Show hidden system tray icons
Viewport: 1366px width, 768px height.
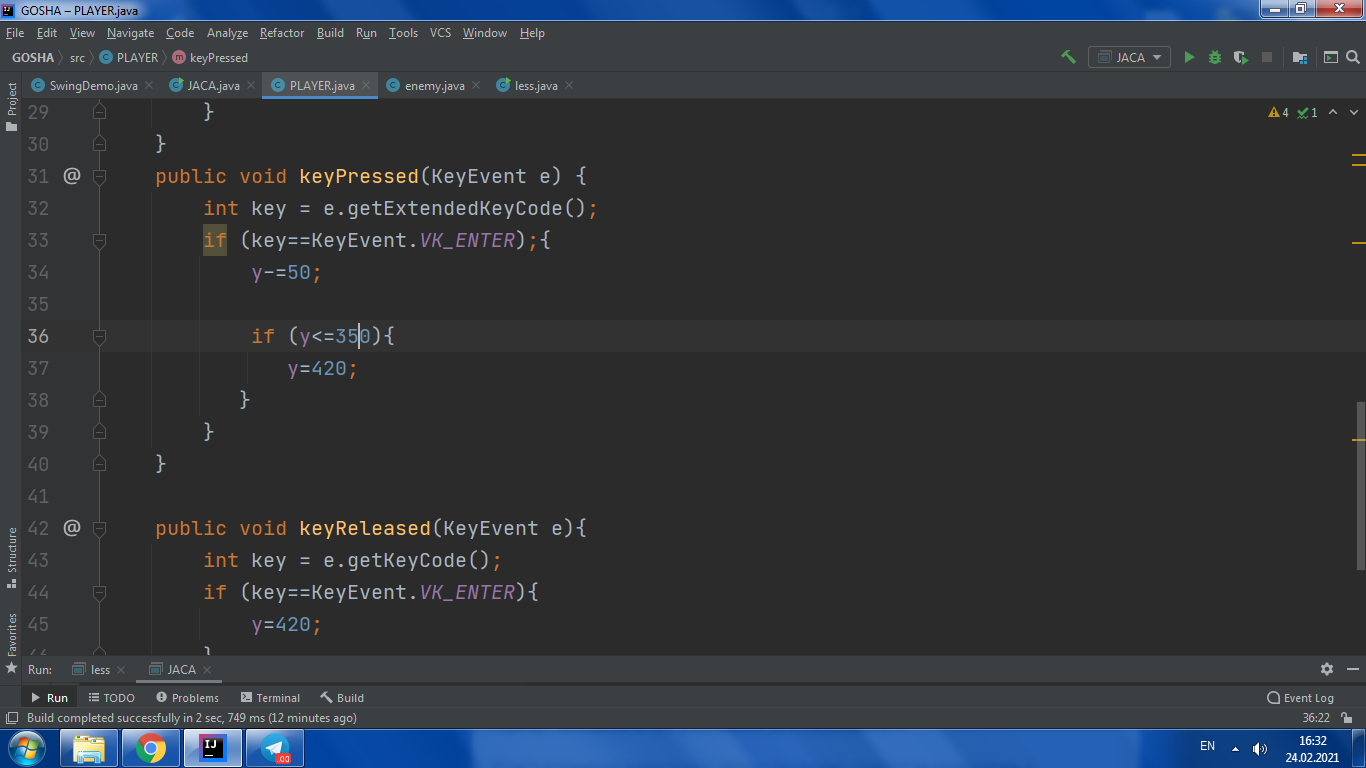click(1235, 748)
